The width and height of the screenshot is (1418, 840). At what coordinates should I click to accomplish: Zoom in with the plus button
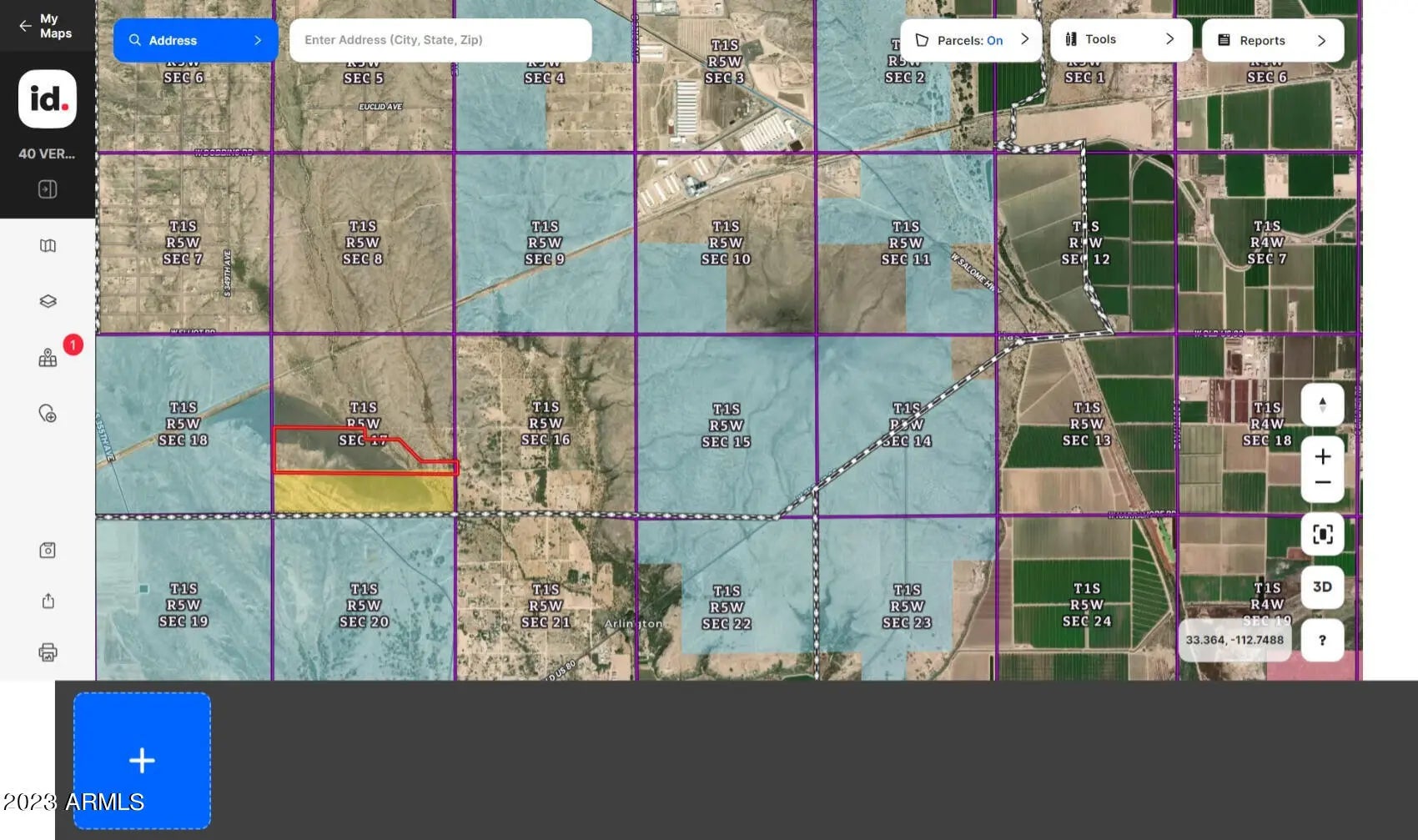tap(1322, 456)
